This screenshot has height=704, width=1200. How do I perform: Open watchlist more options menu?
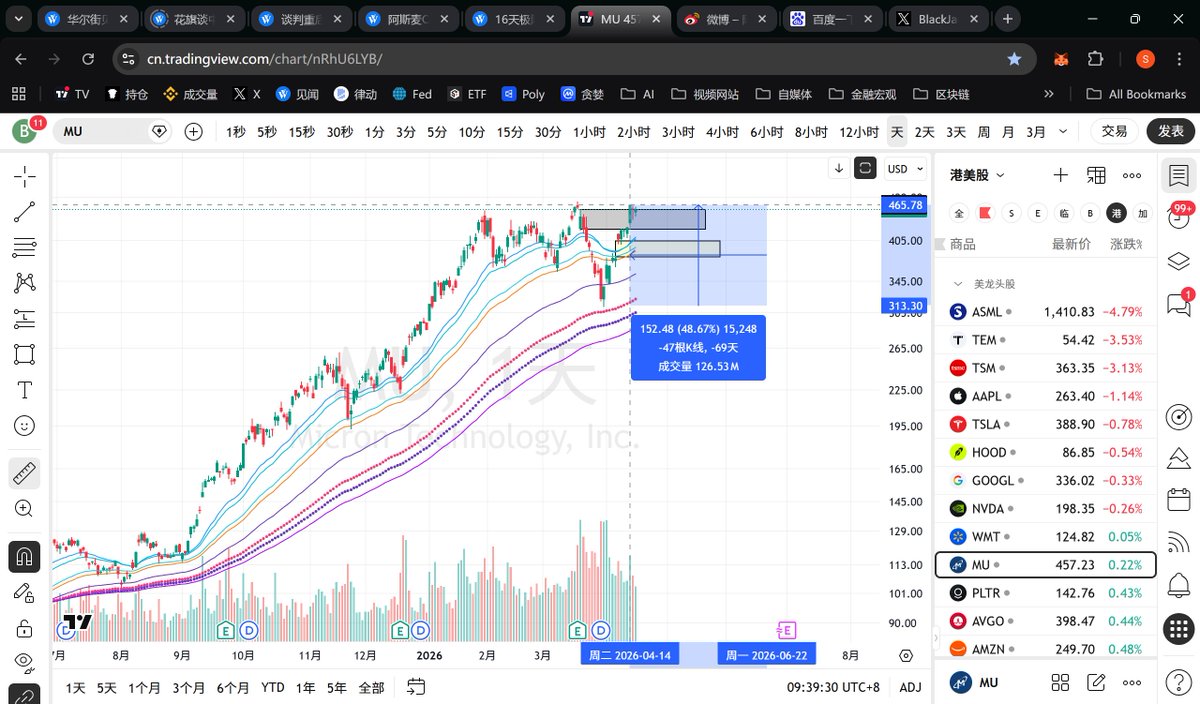[x=1132, y=175]
